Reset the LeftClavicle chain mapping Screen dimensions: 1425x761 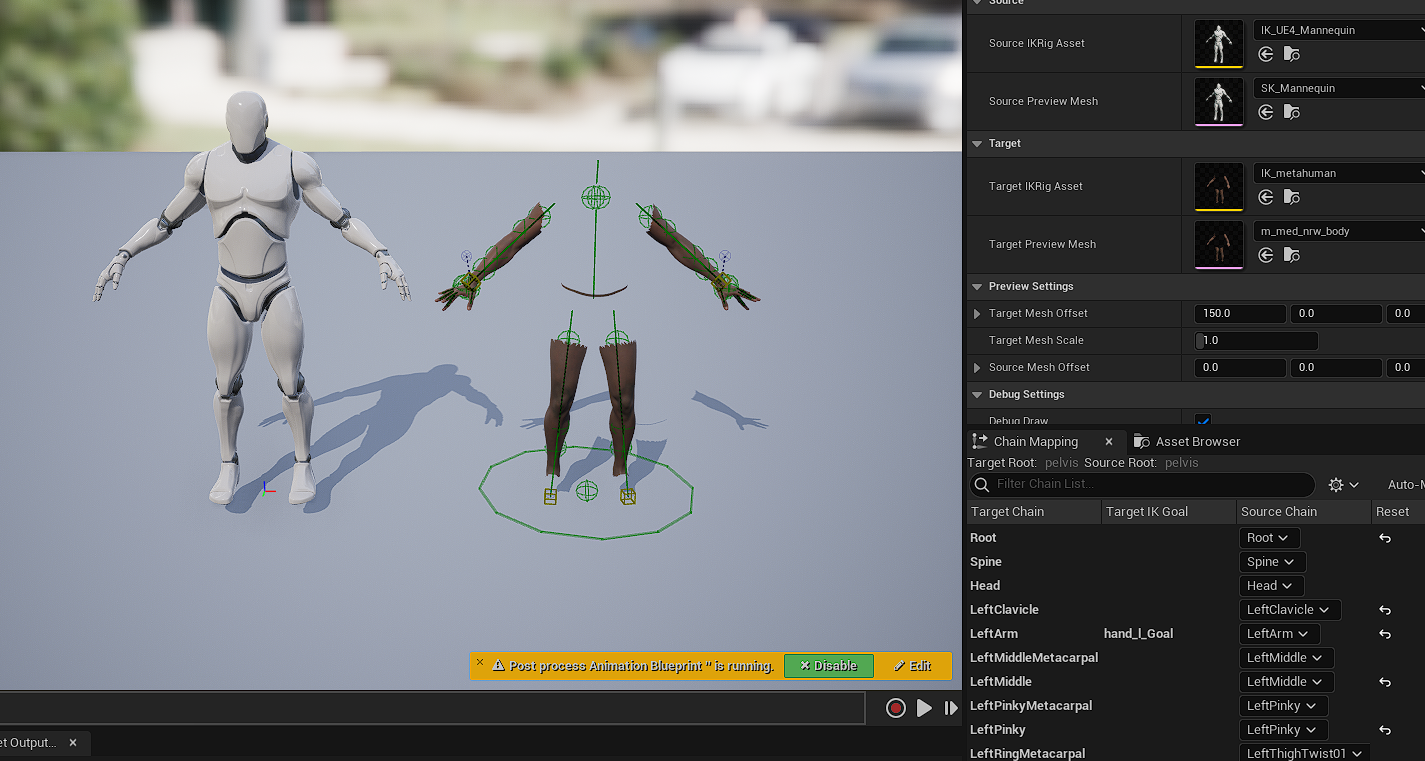(x=1385, y=610)
